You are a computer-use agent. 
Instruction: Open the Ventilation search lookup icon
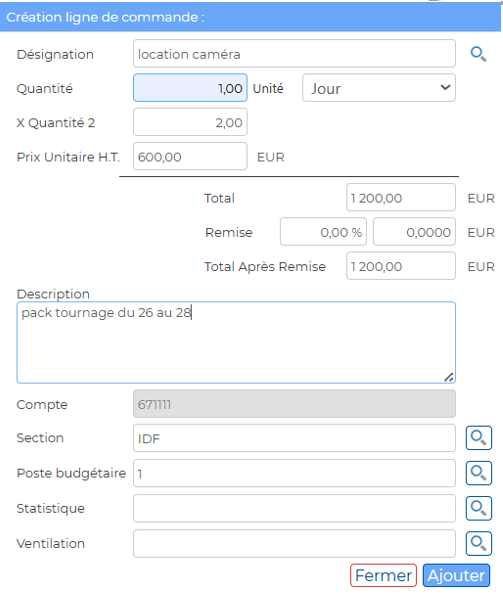click(479, 544)
